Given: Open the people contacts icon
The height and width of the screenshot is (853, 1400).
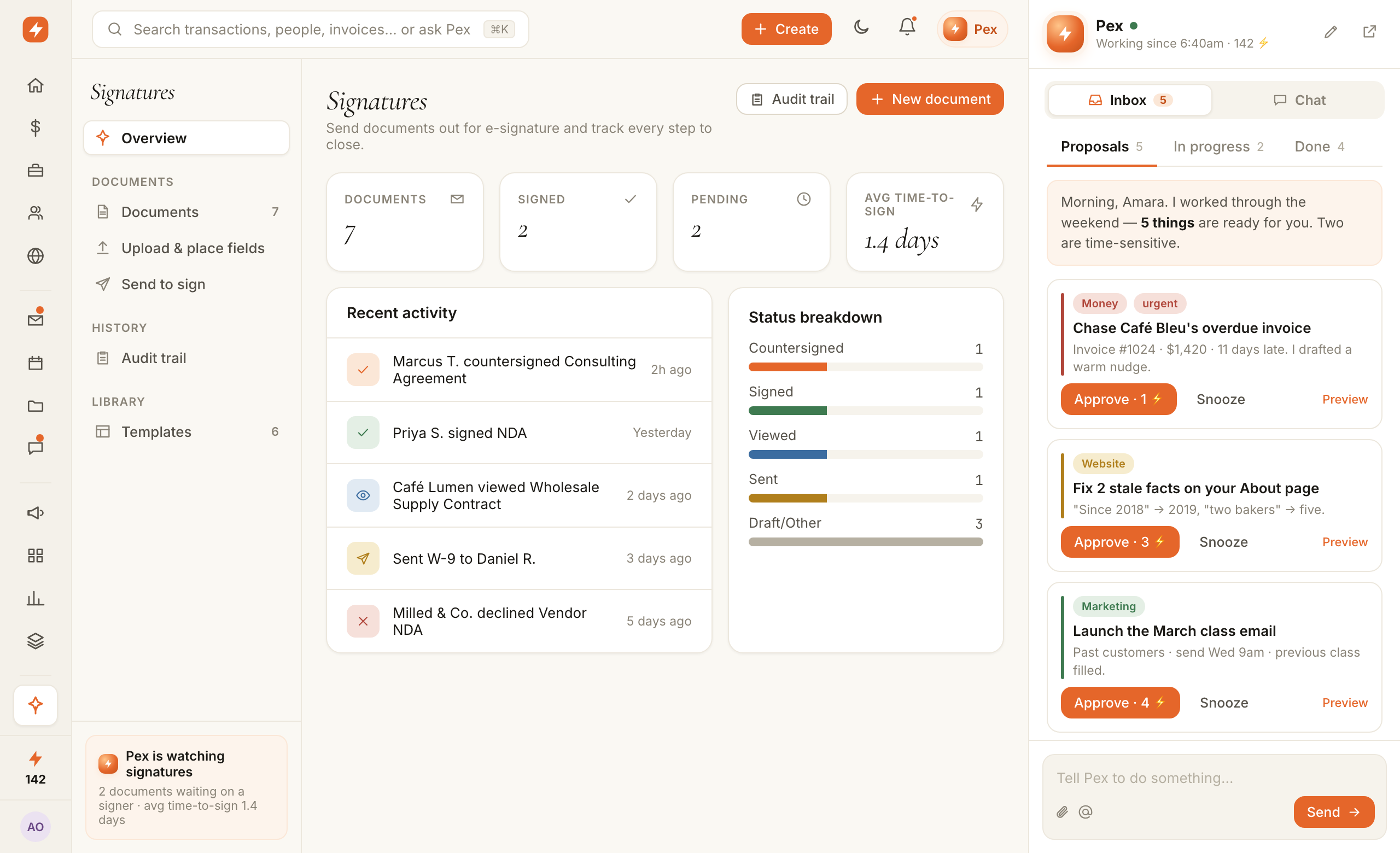Looking at the screenshot, I should click(x=35, y=213).
